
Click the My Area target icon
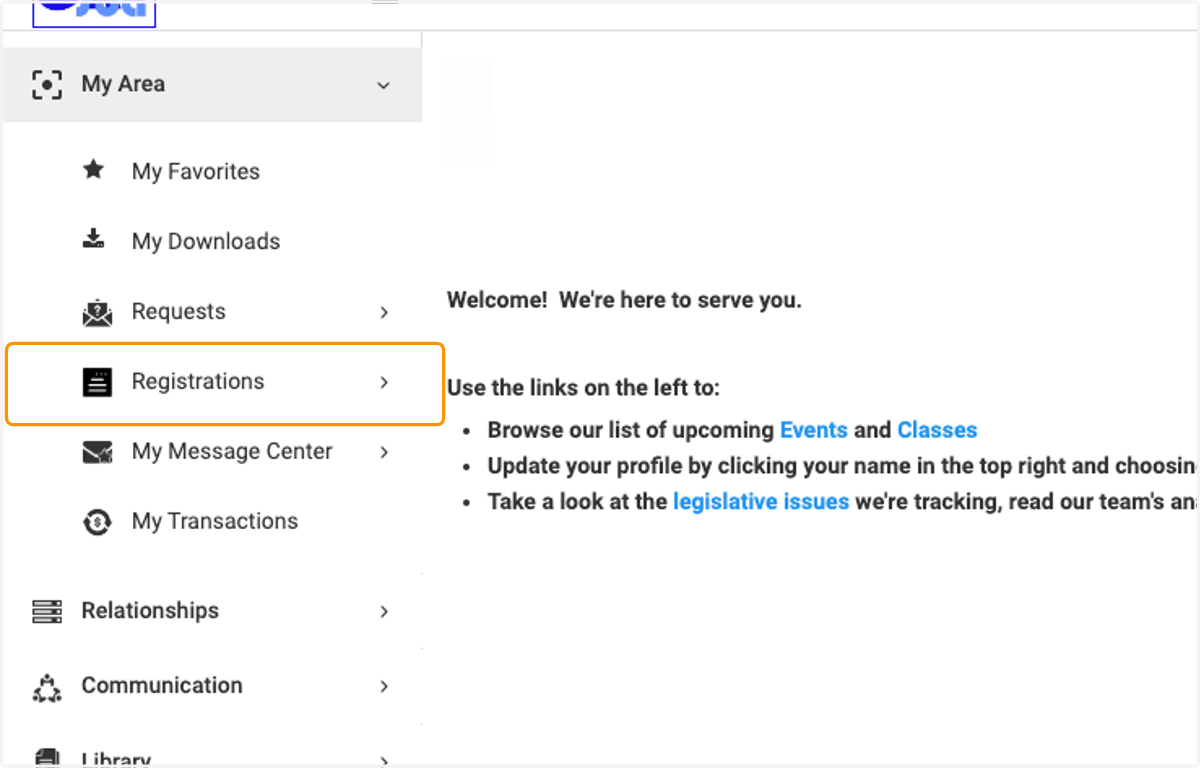point(47,84)
